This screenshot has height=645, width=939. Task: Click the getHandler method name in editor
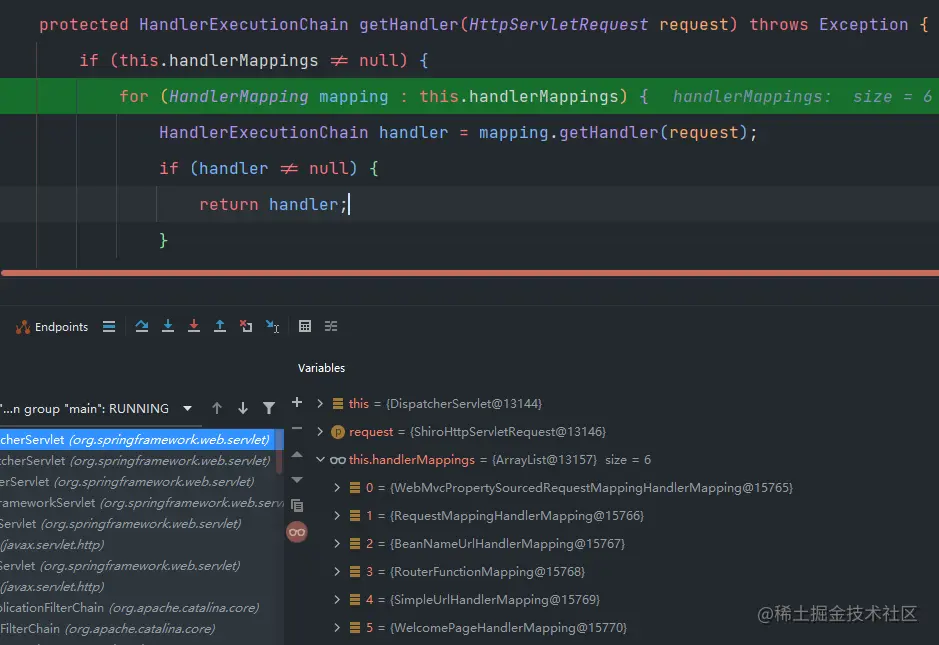409,25
